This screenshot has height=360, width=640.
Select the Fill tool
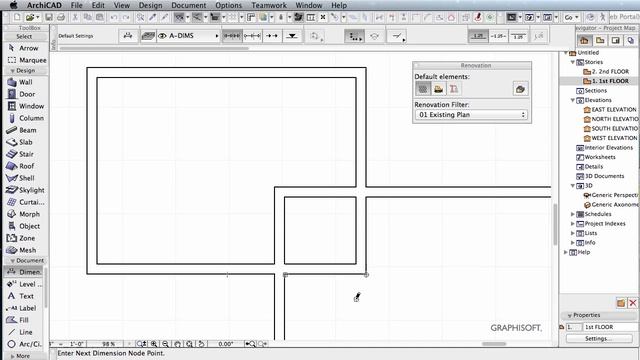(x=18, y=320)
